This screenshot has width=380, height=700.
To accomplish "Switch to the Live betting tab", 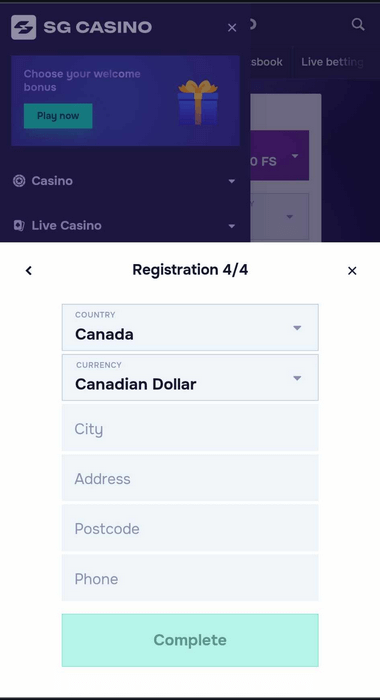I will tap(331, 62).
